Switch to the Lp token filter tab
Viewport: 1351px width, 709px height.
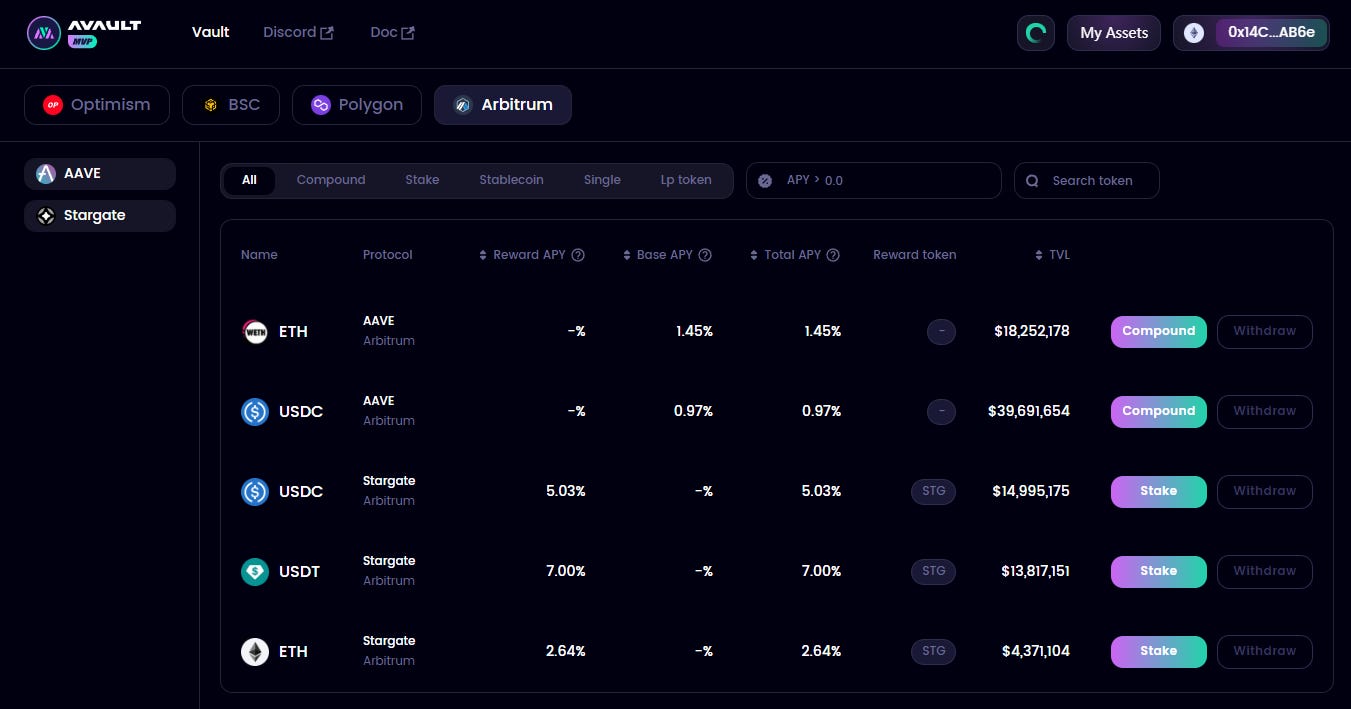[x=686, y=180]
